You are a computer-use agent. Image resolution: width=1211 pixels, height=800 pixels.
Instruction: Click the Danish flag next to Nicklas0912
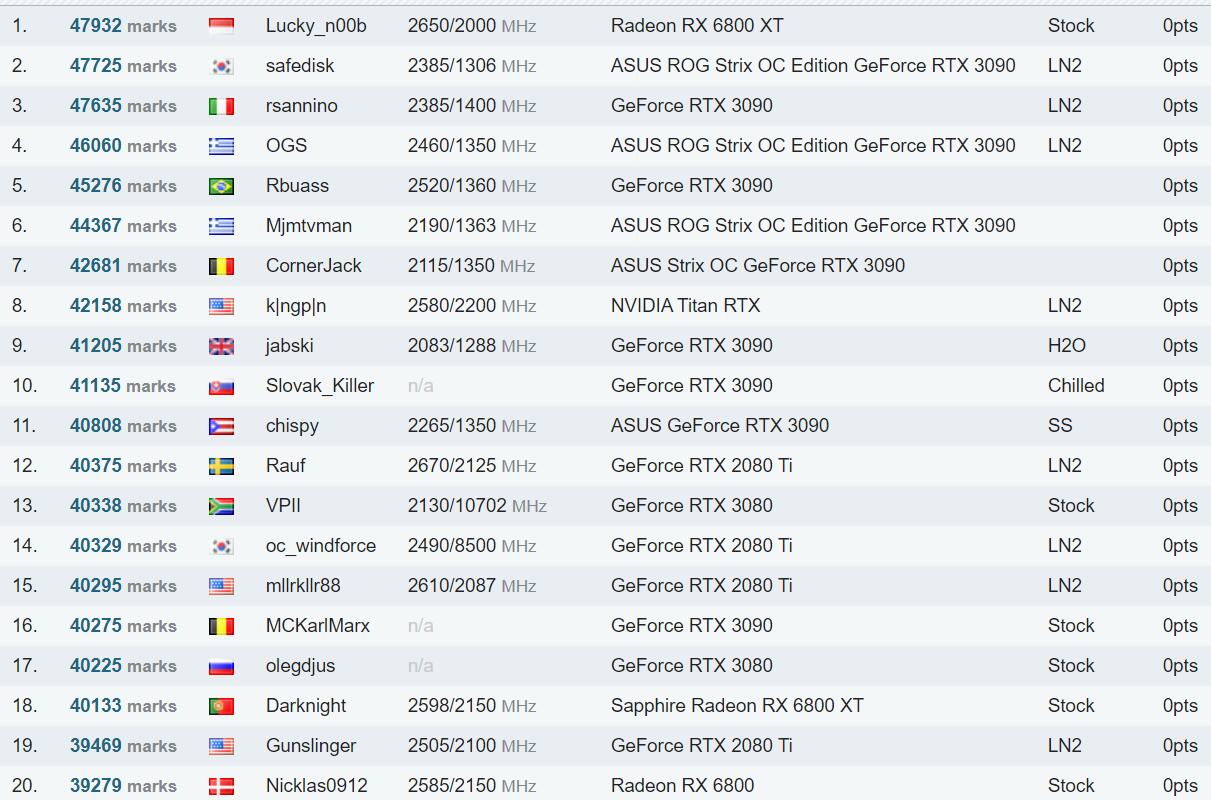click(221, 786)
